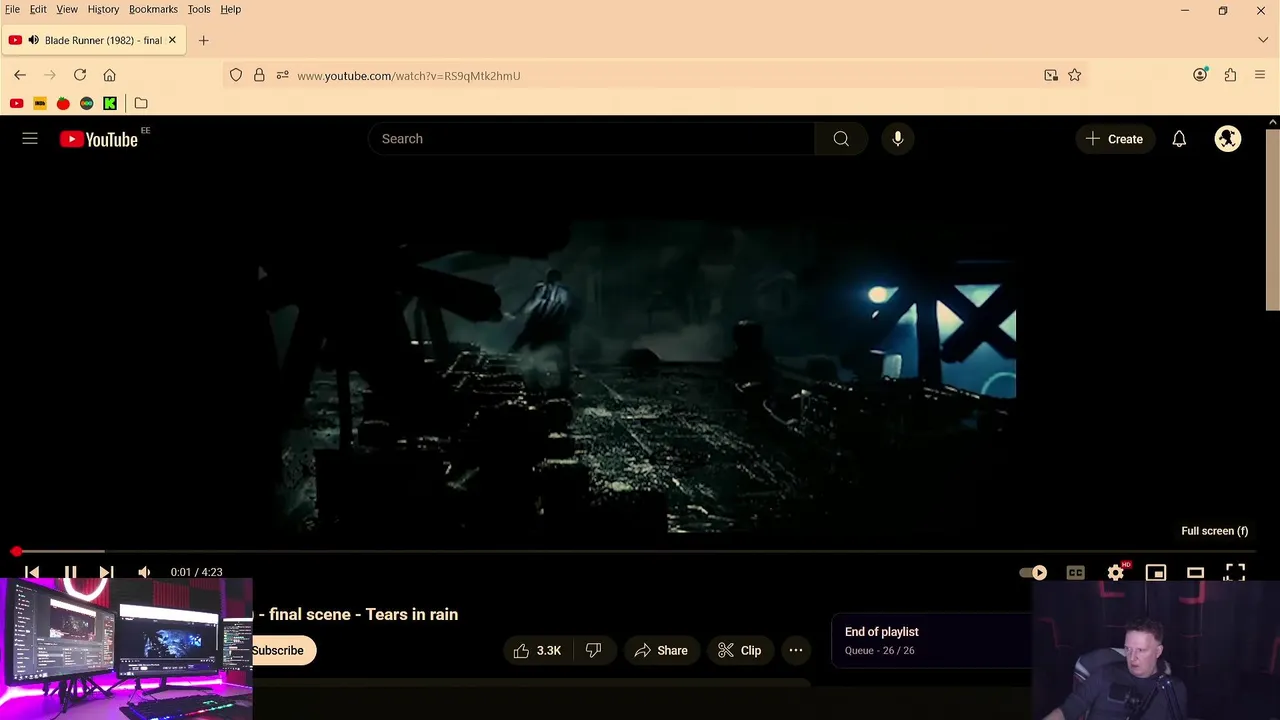Open the IMDb bookmark in bookmarks toolbar
This screenshot has height=720, width=1280.
[x=40, y=103]
